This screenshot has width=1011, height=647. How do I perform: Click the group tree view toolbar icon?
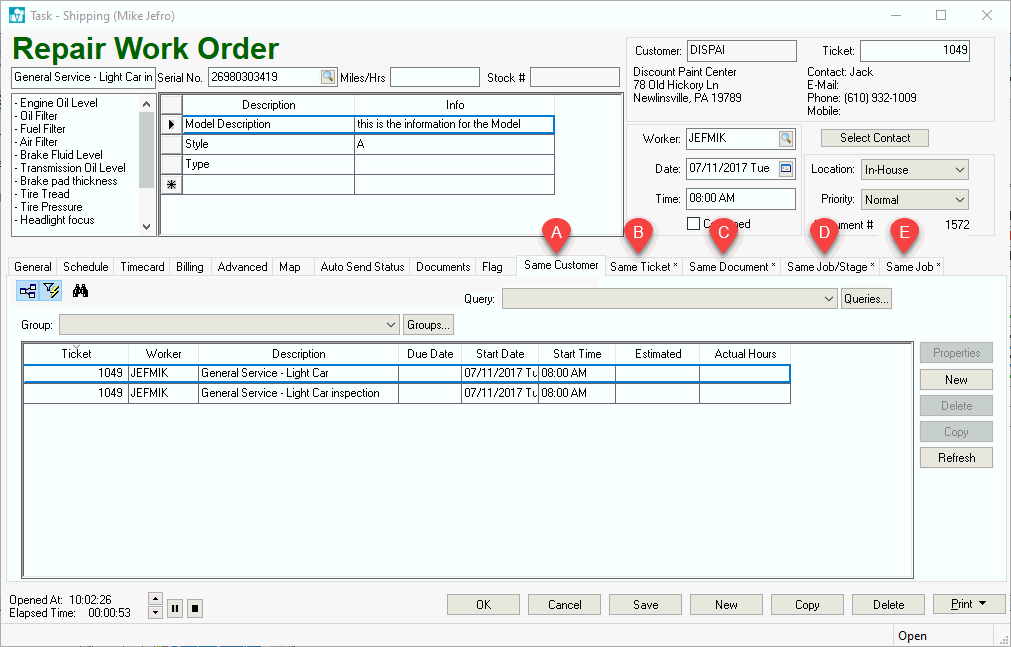[x=27, y=291]
